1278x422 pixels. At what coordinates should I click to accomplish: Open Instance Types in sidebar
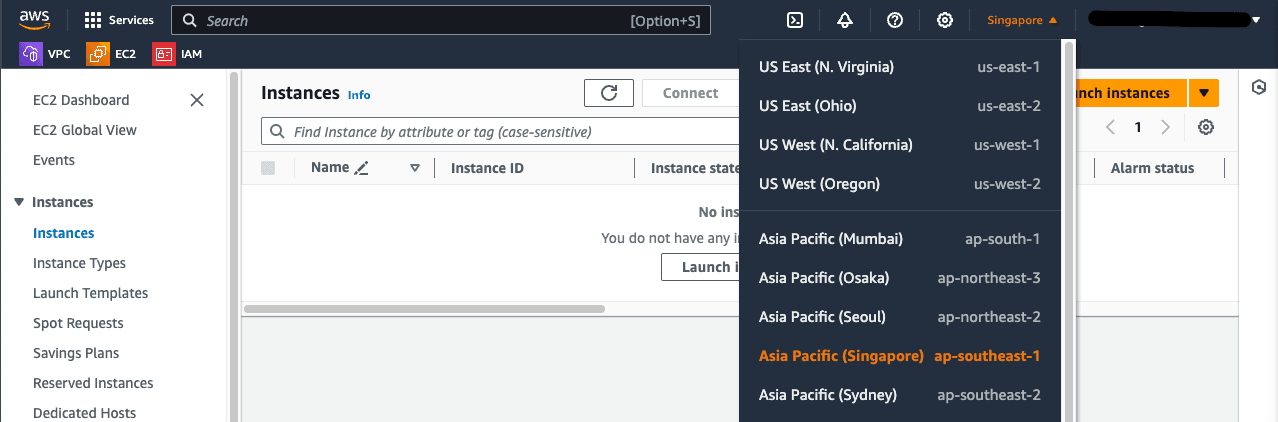79,263
